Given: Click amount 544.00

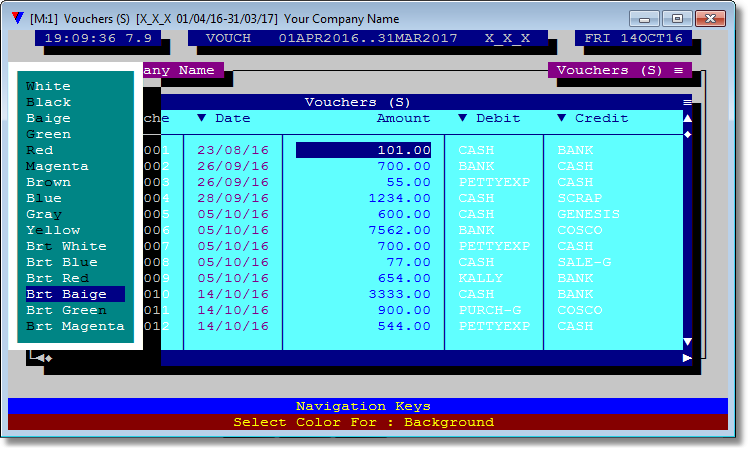Looking at the screenshot, I should (x=404, y=326).
